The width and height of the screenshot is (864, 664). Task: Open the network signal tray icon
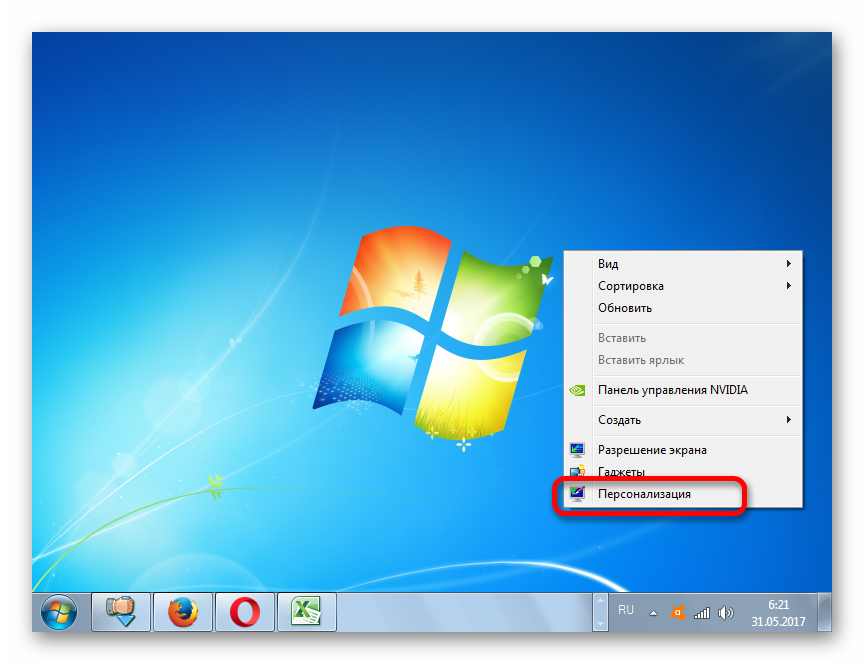[702, 612]
